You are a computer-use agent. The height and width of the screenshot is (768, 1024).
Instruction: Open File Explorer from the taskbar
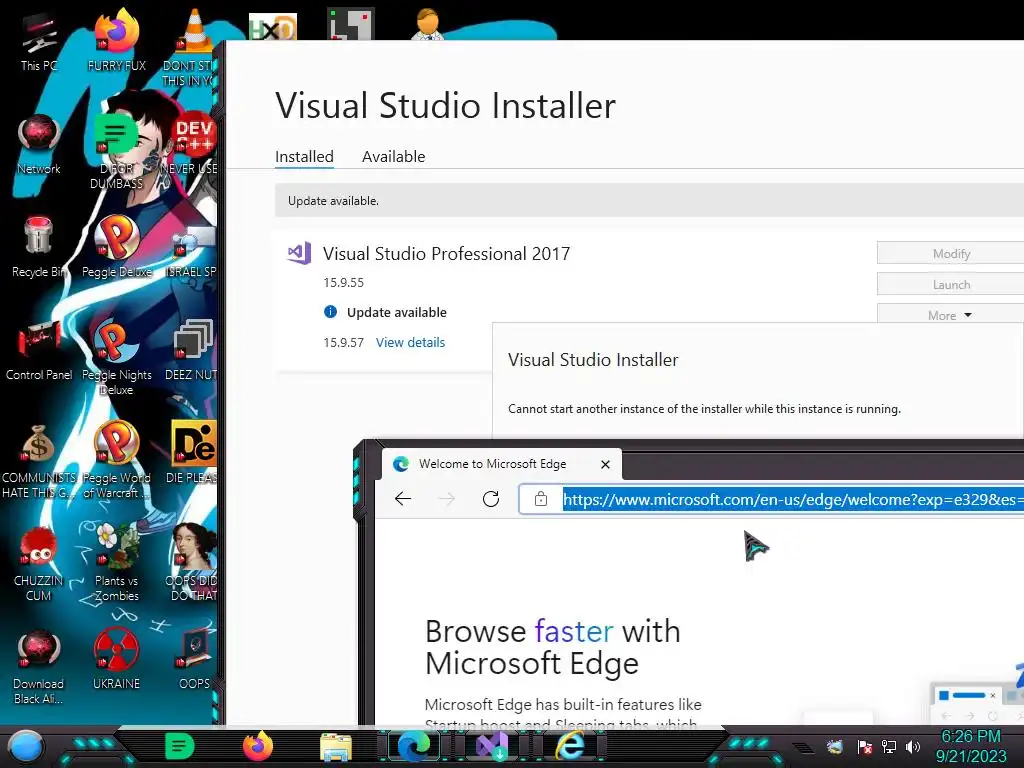(336, 747)
